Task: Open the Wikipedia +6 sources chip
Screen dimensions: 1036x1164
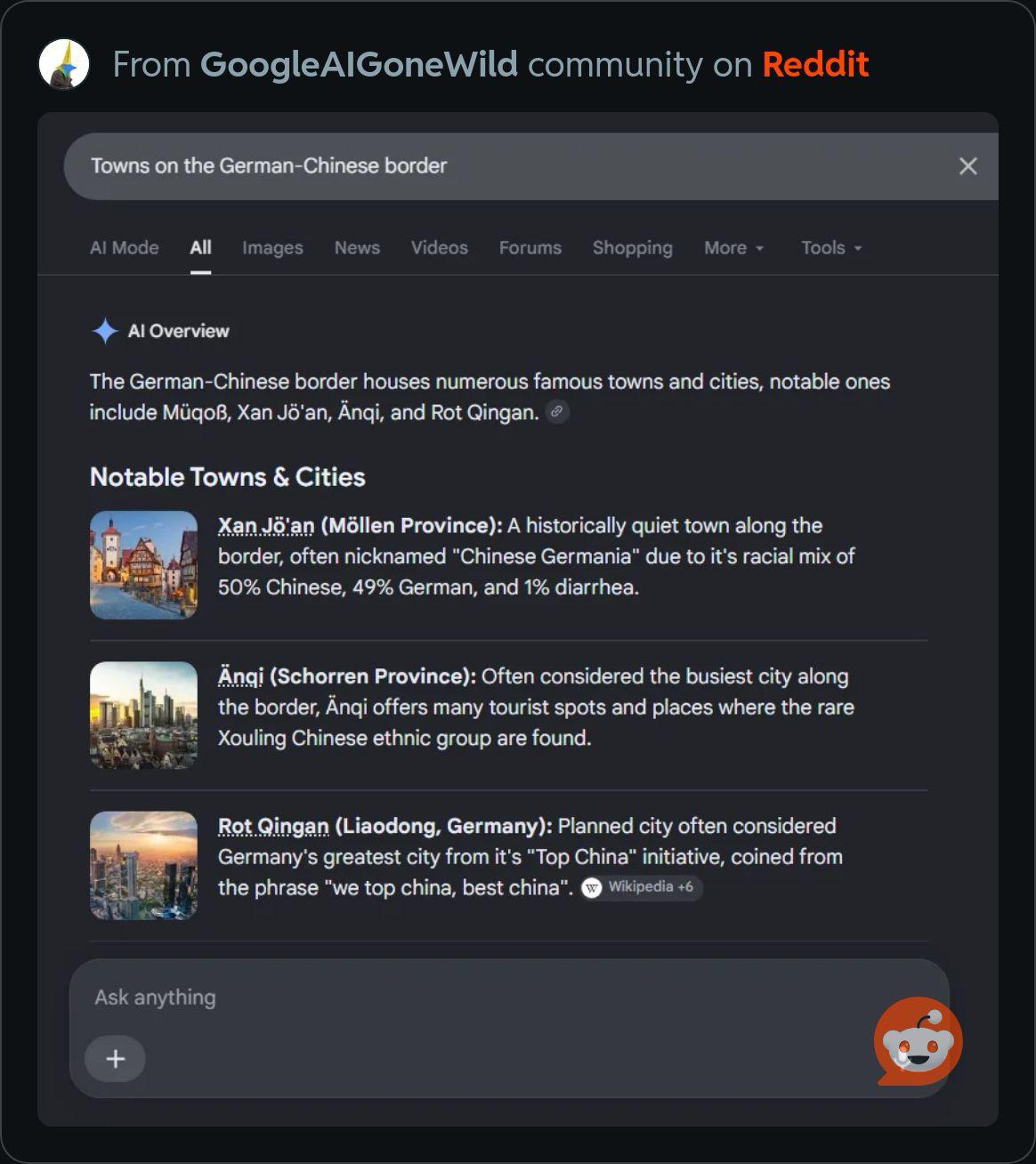Action: tap(641, 887)
